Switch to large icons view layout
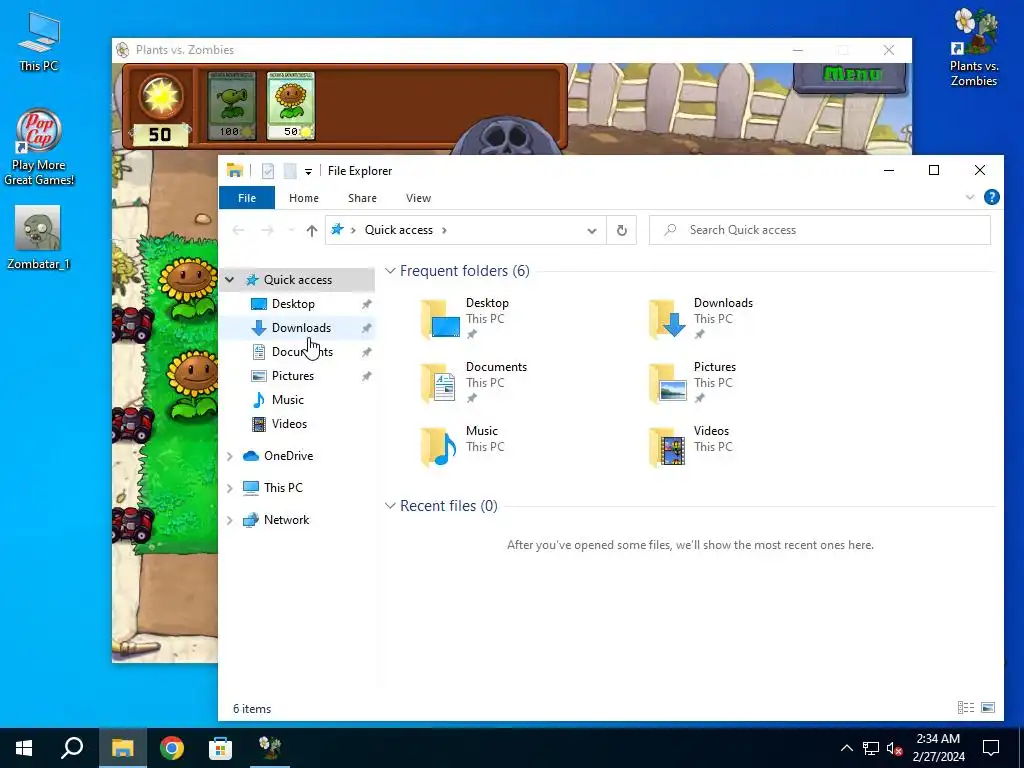The width and height of the screenshot is (1024, 768). (988, 708)
